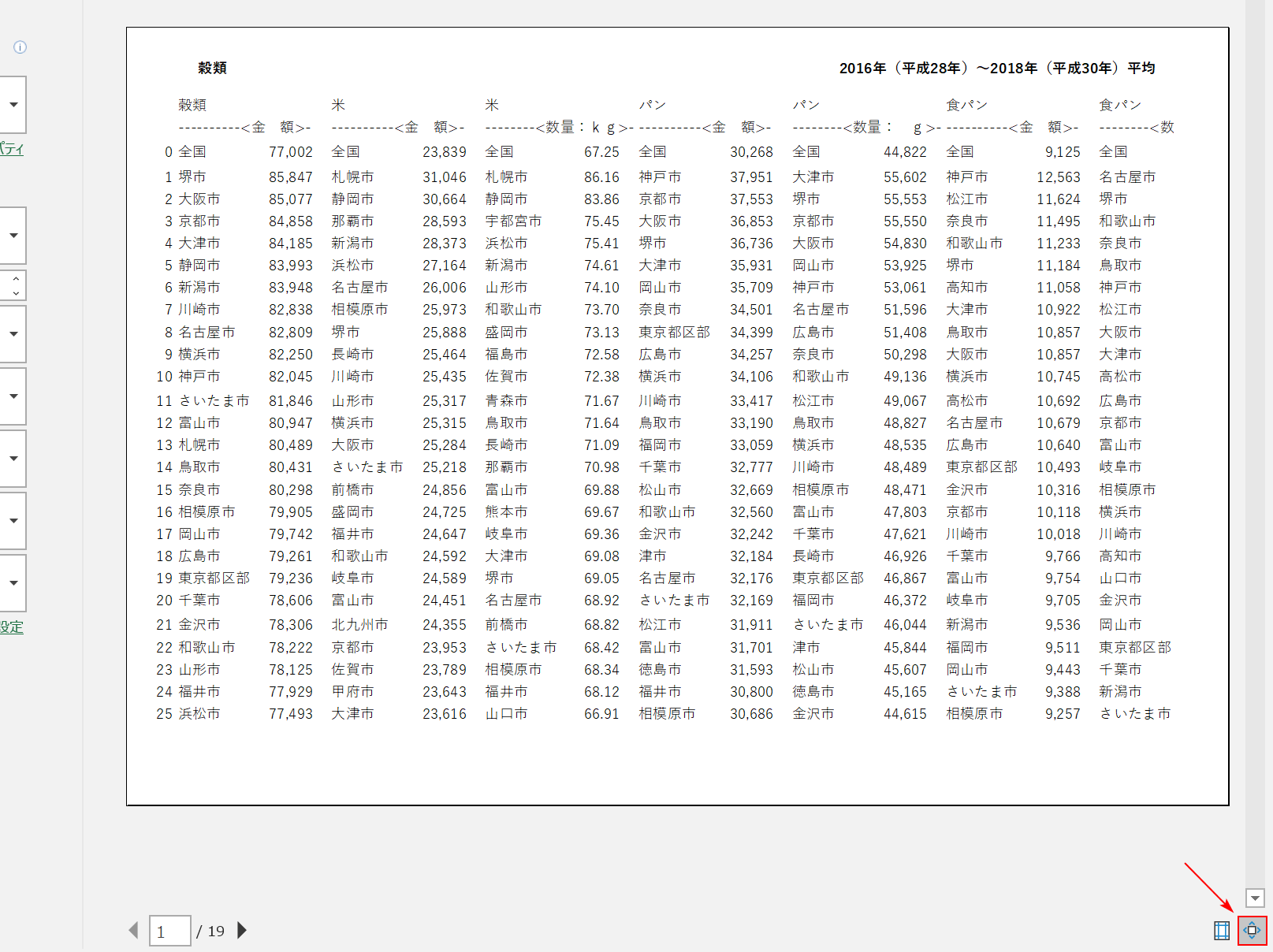Open the printer selection dropdown at top
This screenshot has width=1273, height=952.
click(13, 105)
